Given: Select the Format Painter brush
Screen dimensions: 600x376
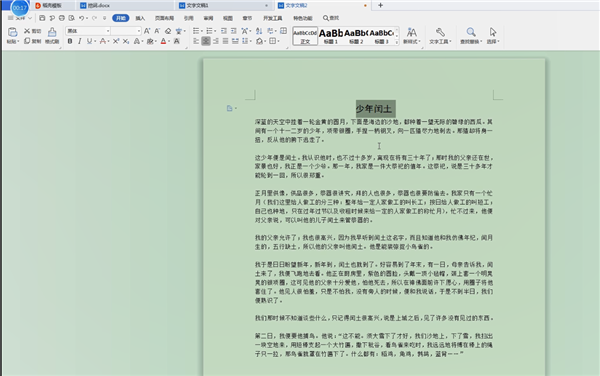Looking at the screenshot, I should point(52,32).
